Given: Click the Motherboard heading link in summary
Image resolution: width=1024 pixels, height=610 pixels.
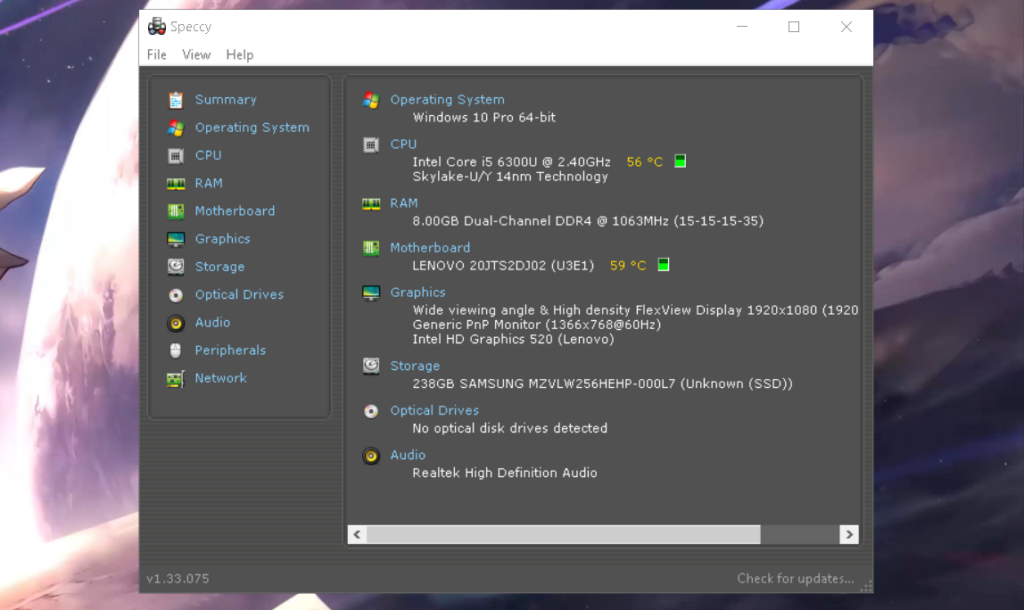Looking at the screenshot, I should click(x=430, y=248).
